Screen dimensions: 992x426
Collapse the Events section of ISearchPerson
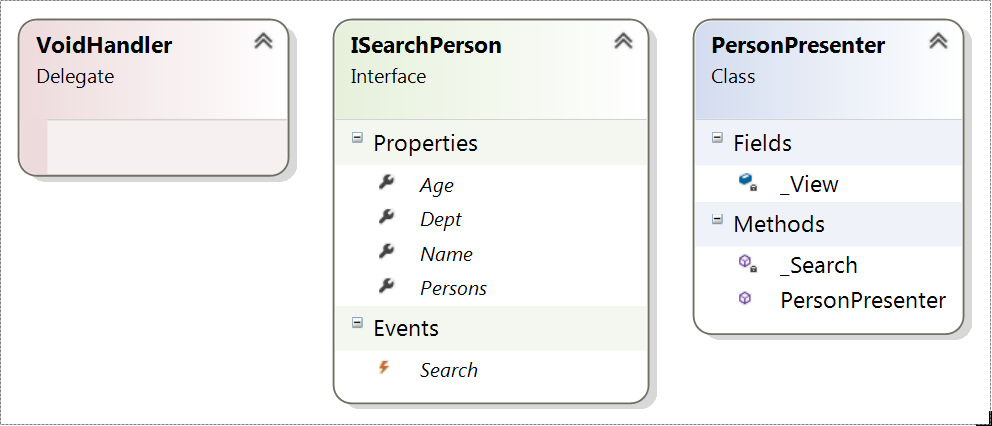coord(357,323)
